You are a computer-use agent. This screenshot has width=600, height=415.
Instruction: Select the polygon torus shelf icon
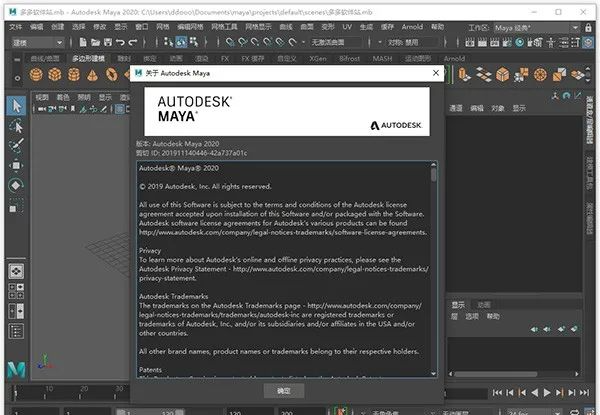[x=112, y=75]
